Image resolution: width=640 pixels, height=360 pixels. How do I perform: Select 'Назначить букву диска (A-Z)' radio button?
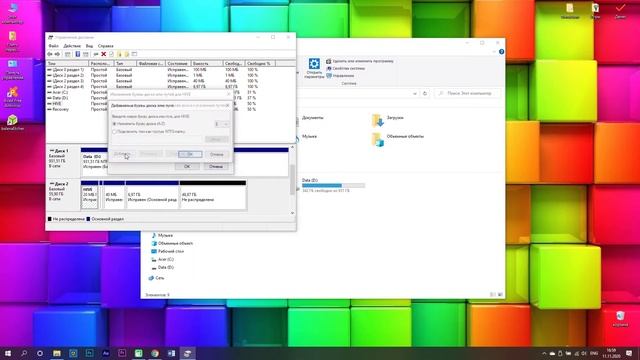click(x=114, y=124)
